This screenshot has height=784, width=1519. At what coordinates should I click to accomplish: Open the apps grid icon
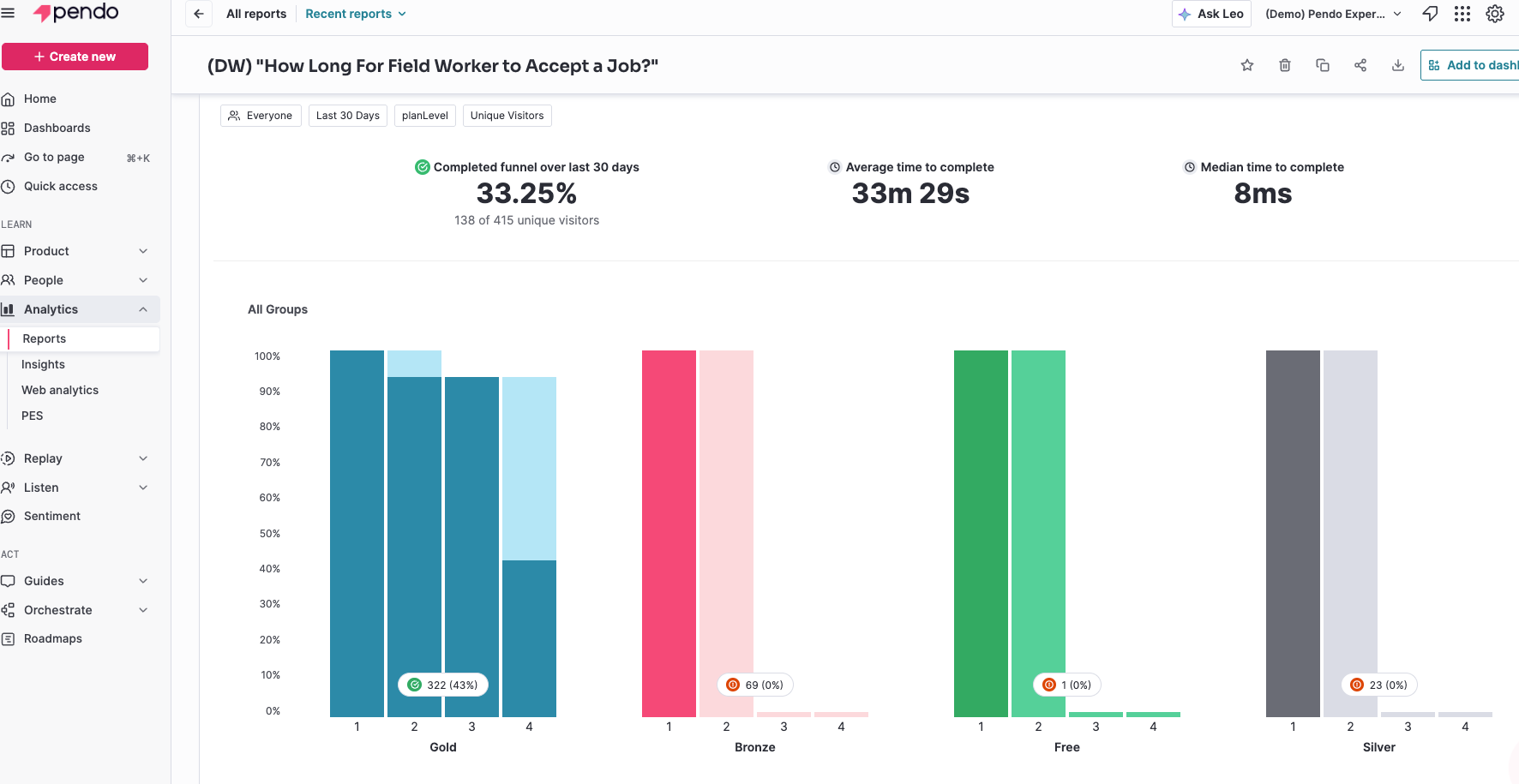[x=1462, y=14]
